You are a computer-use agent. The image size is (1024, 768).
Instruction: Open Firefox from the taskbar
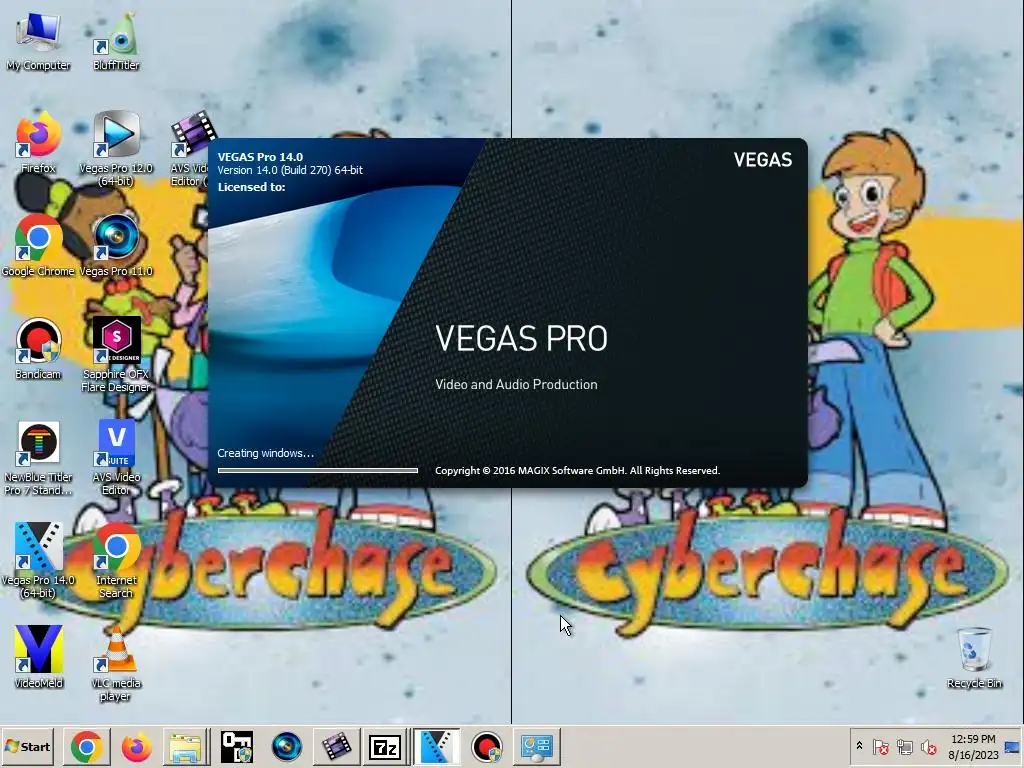(x=136, y=746)
